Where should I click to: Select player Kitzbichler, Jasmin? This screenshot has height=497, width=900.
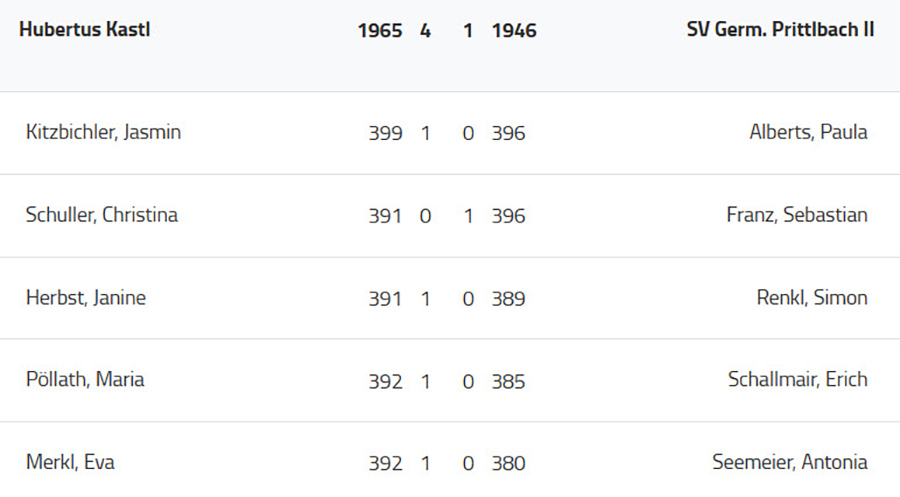[x=103, y=132]
